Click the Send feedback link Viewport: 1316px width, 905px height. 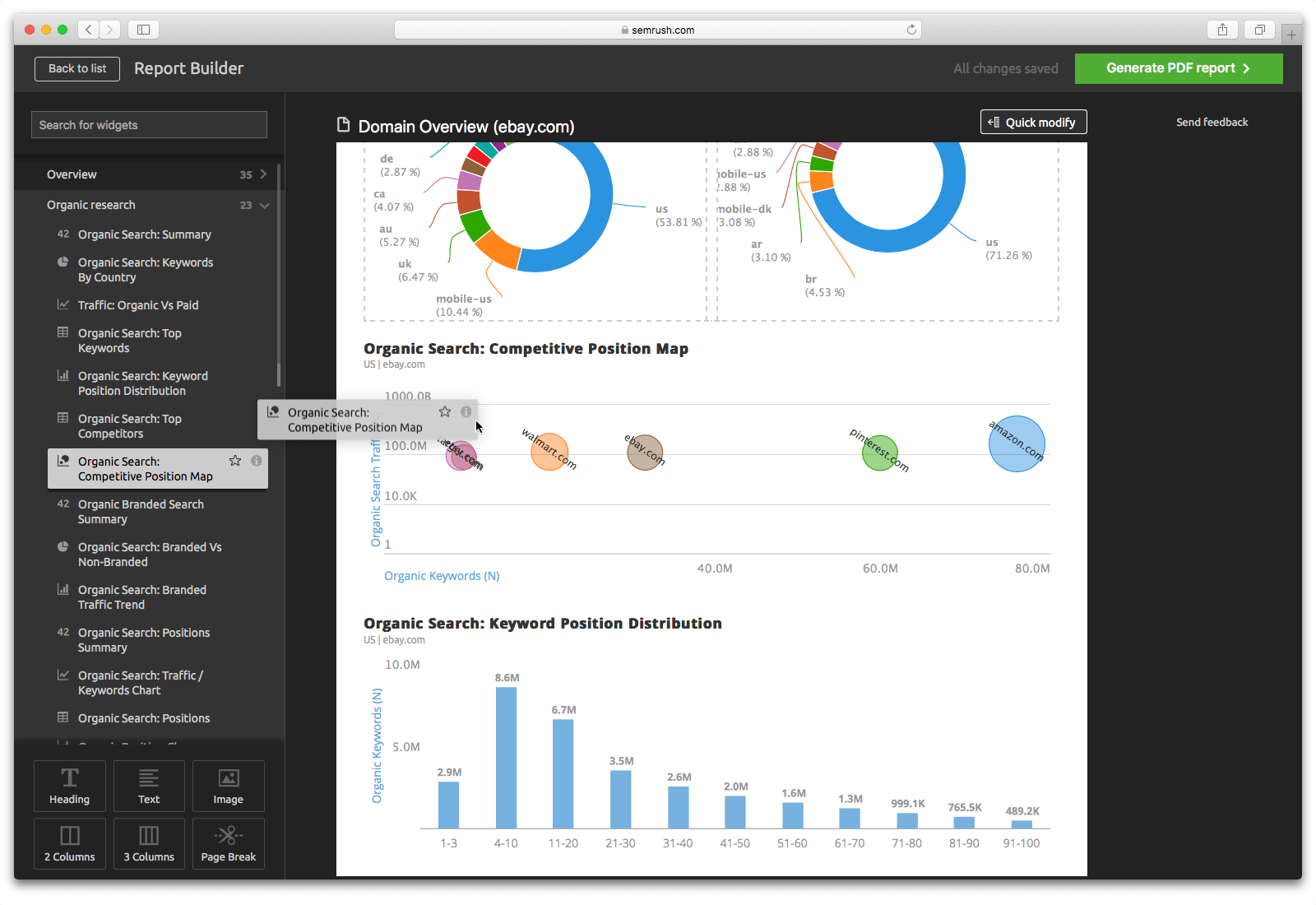point(1212,122)
